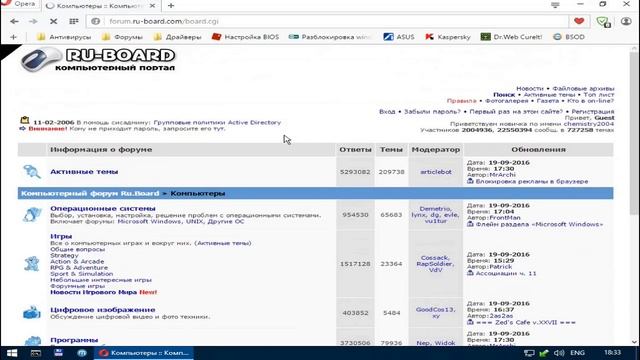Click the heart bookmark icon
The height and width of the screenshot is (360, 640).
pyautogui.click(x=579, y=21)
